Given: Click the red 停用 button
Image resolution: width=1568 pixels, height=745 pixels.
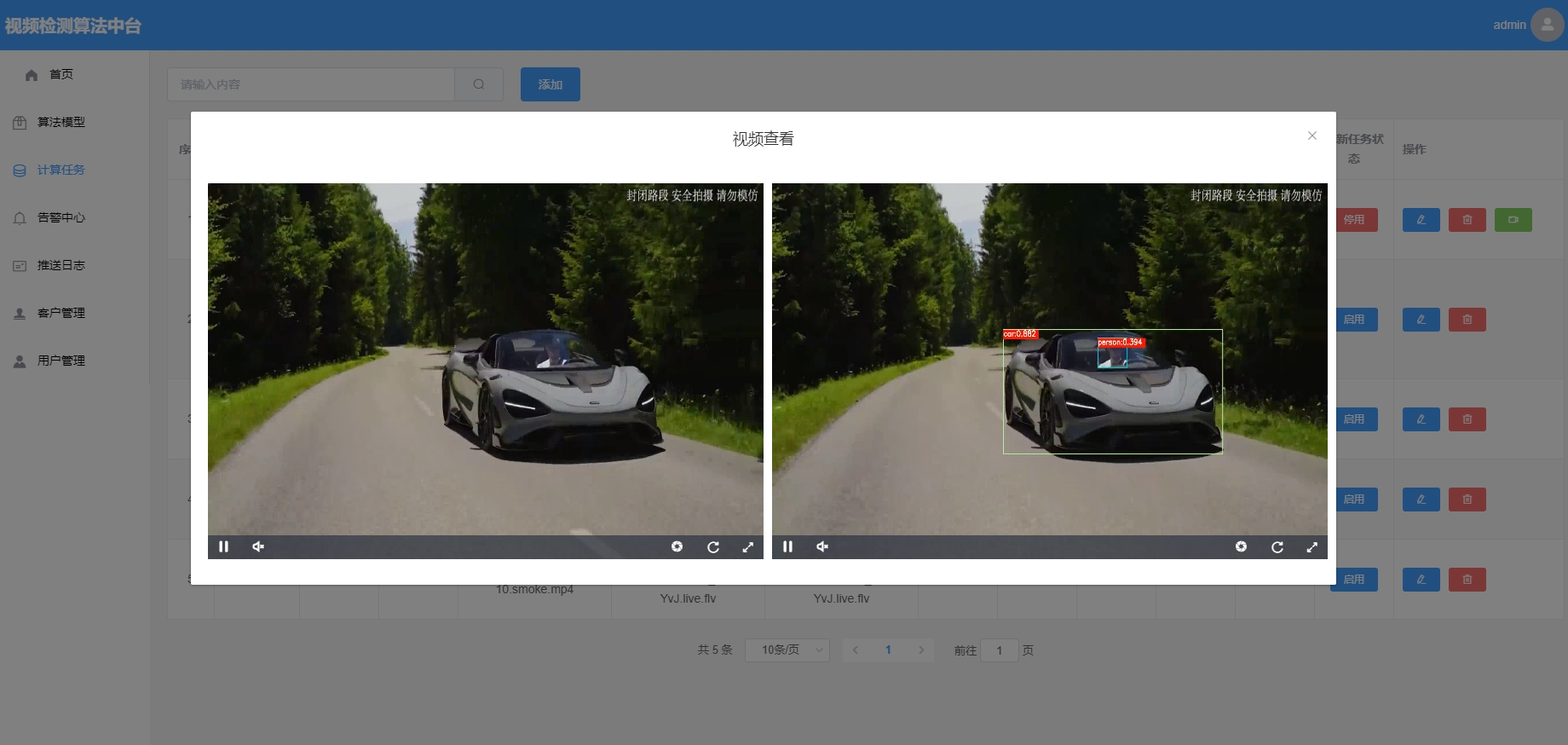Looking at the screenshot, I should click(1357, 220).
